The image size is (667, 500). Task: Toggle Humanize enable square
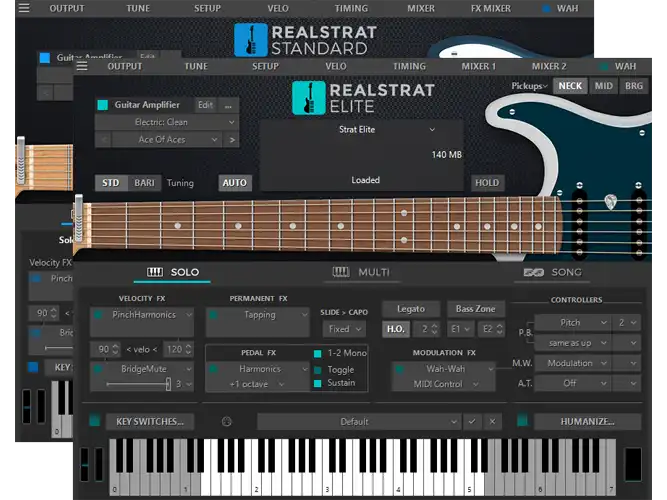(522, 421)
